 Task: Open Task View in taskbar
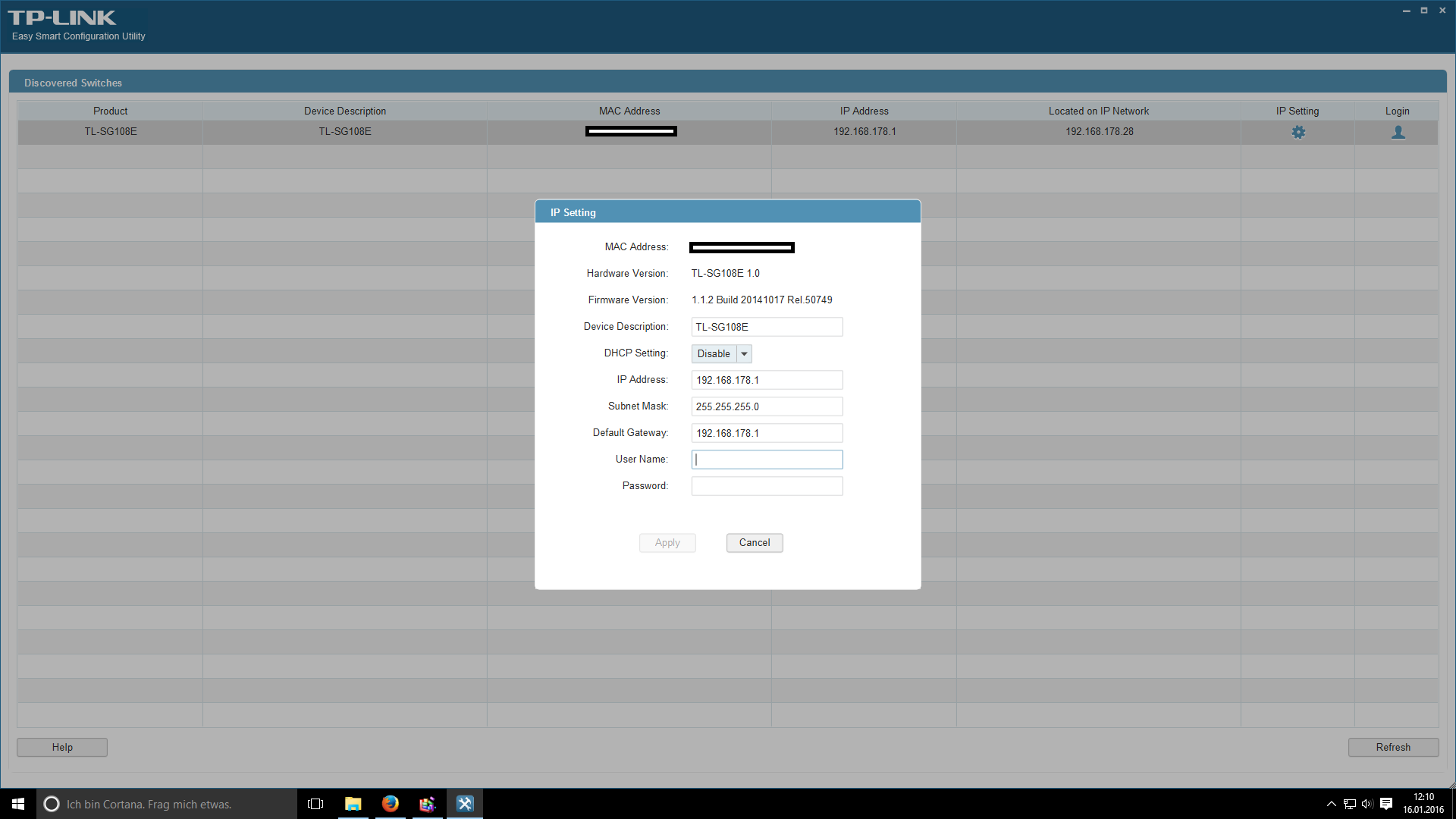[x=315, y=804]
